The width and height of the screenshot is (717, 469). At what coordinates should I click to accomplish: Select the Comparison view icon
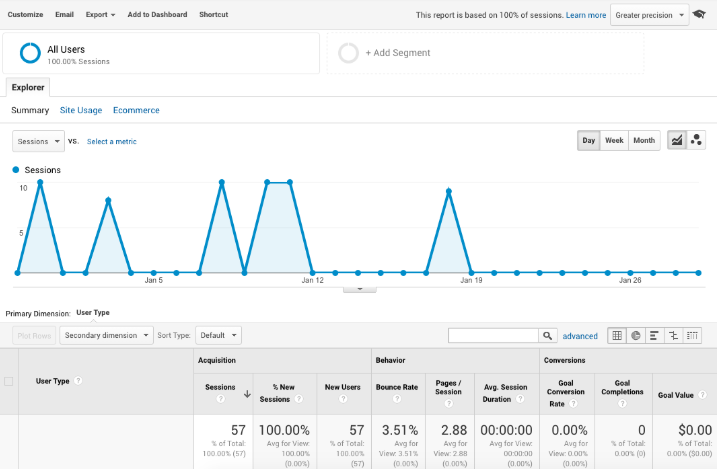673,336
